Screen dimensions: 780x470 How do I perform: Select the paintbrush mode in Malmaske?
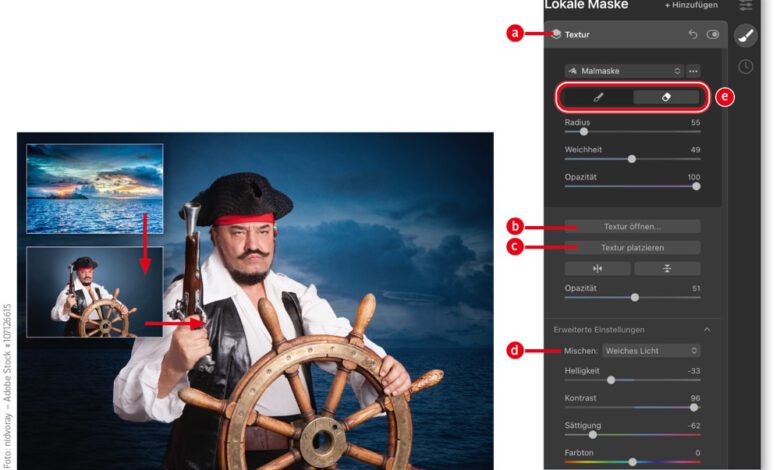click(x=598, y=97)
